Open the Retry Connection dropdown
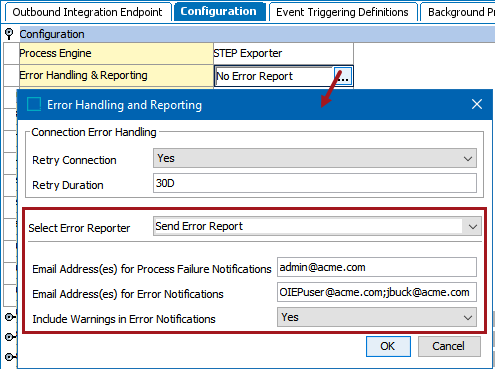Screen dimensions: 495x369 [x=315, y=158]
